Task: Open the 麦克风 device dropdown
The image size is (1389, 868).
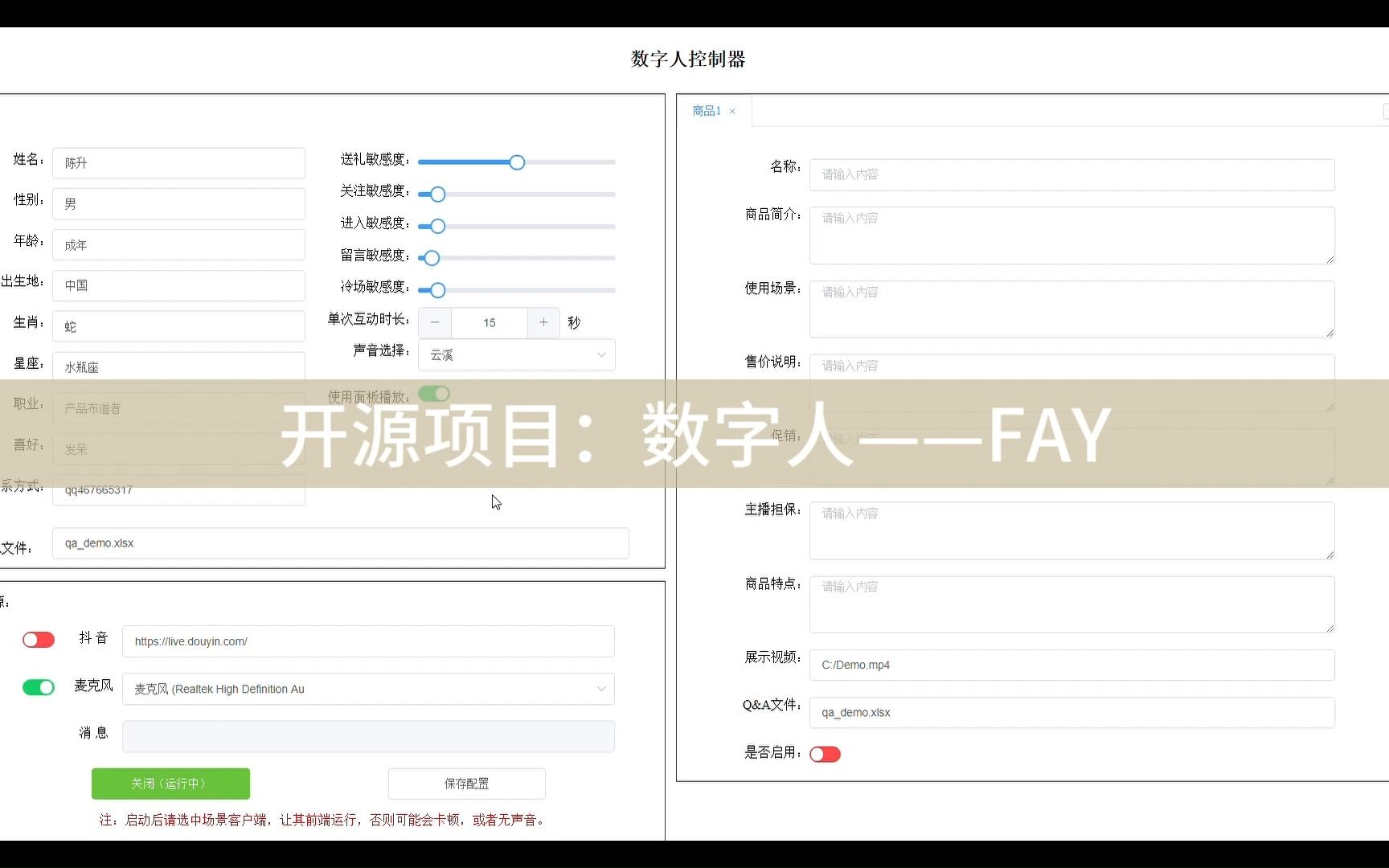Action: 367,689
